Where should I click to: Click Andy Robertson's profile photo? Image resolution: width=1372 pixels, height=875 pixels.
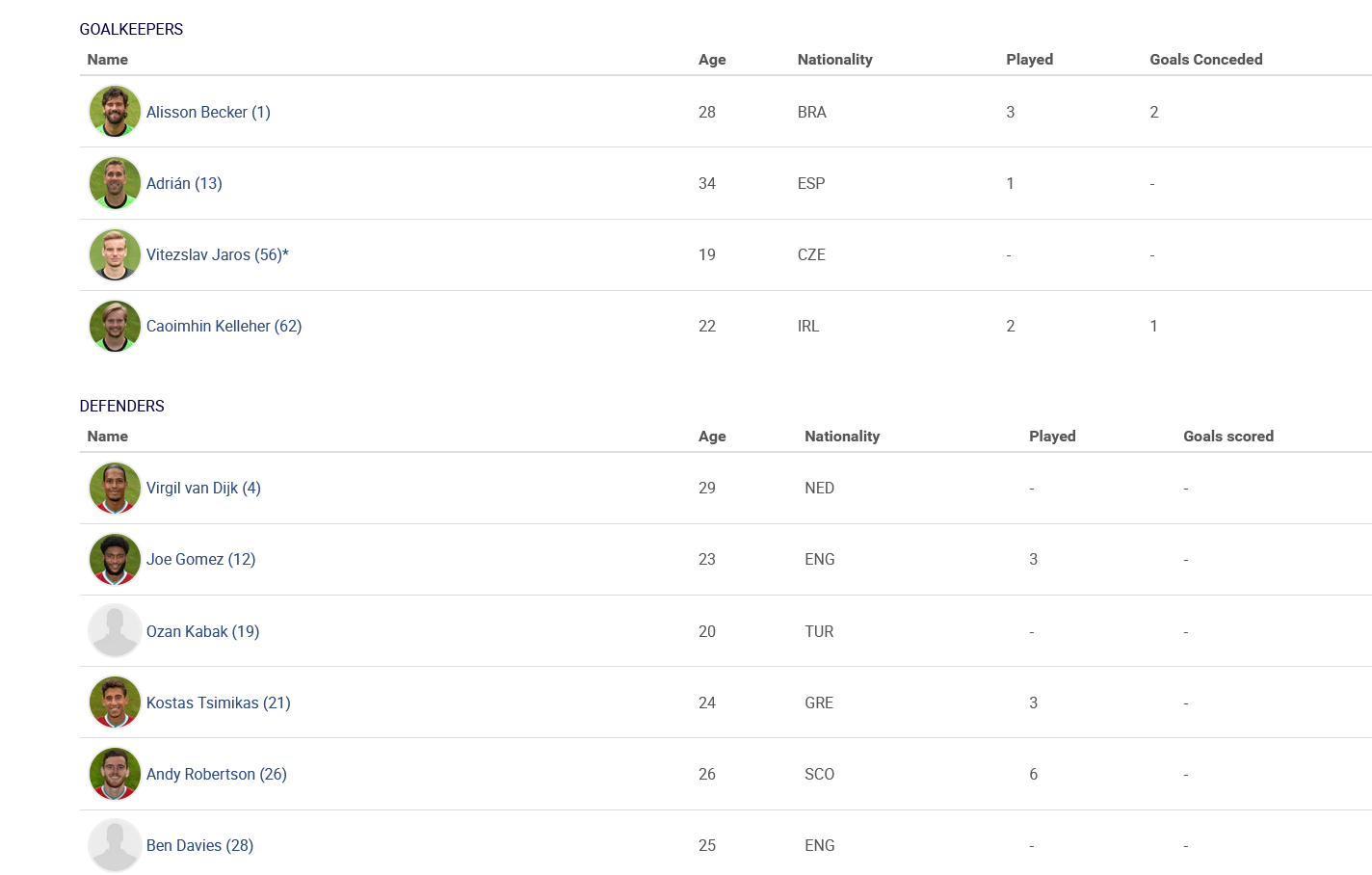coord(115,774)
